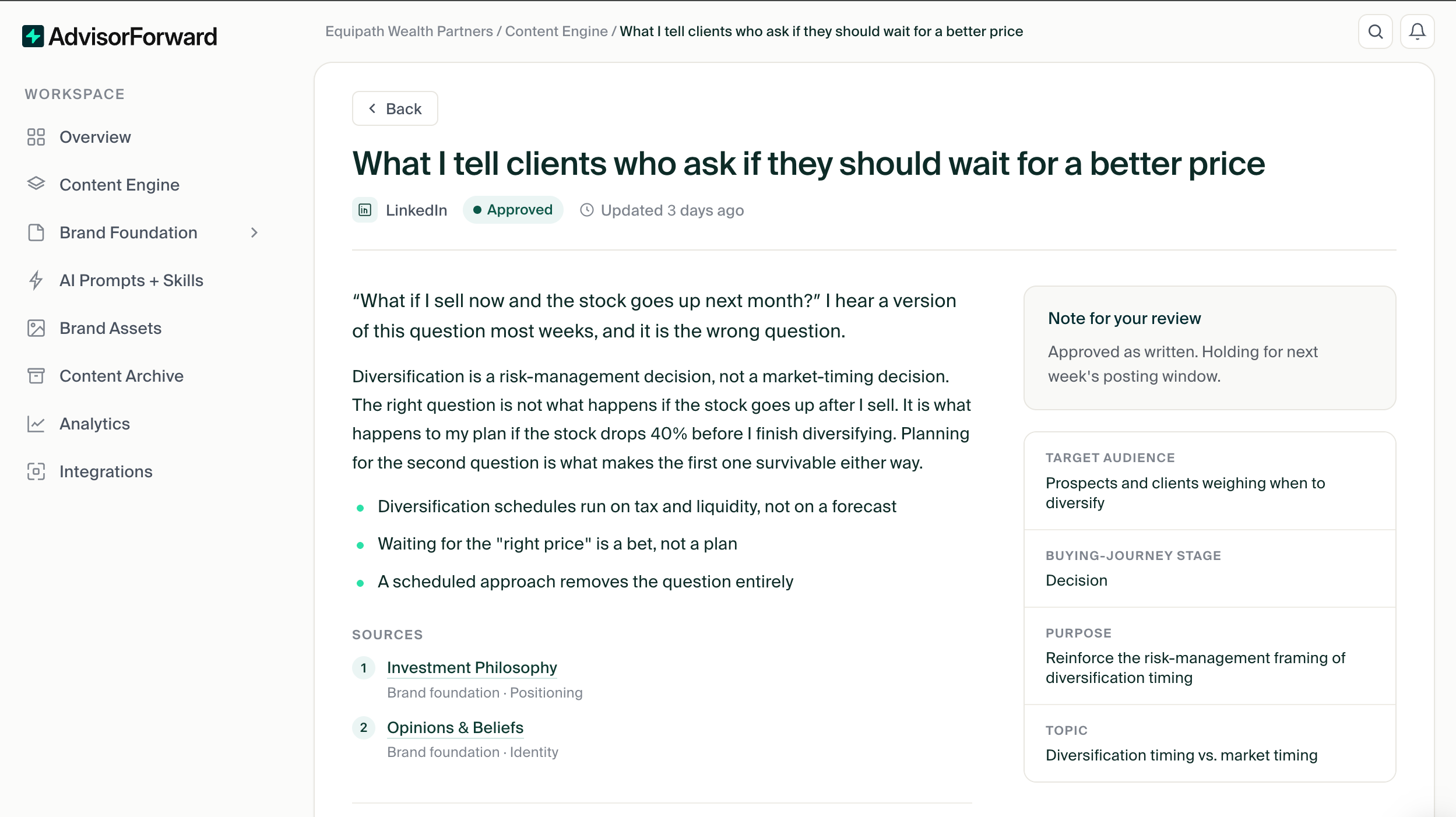Open the notifications bell
1456x817 pixels.
click(x=1418, y=31)
